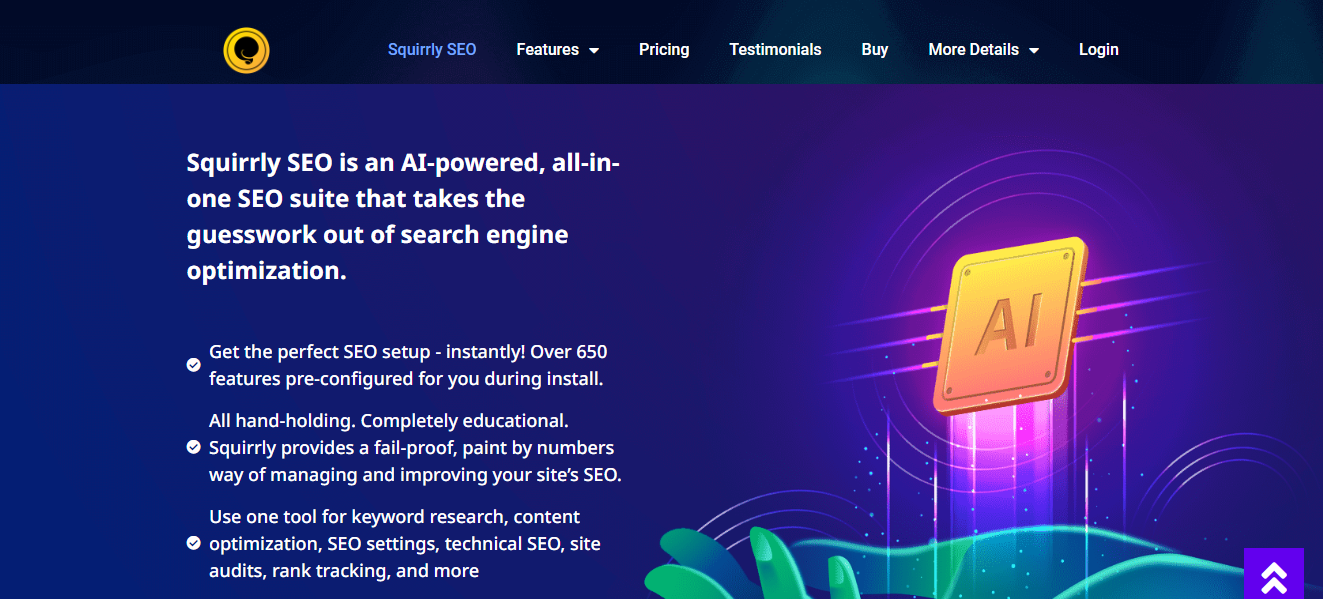Viewport: 1323px width, 599px height.
Task: Expand the Features dropdown arrow
Action: [594, 50]
